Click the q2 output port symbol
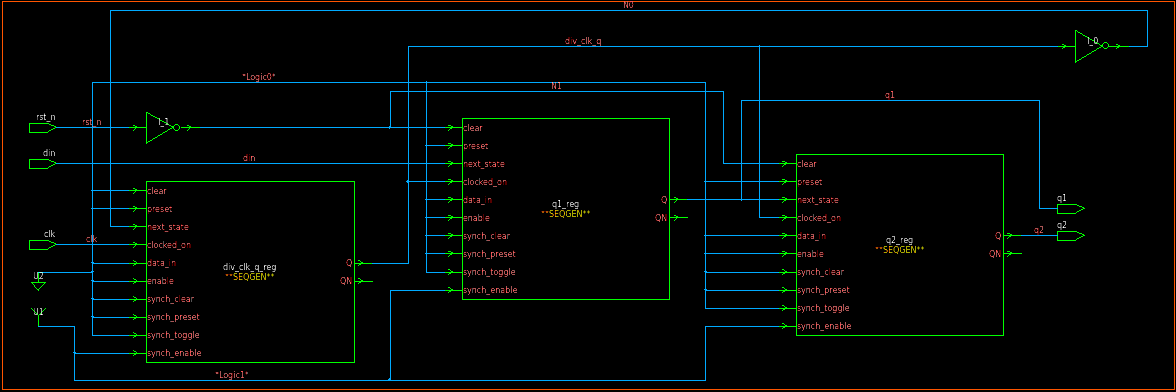This screenshot has height=392, width=1176. (x=1070, y=235)
